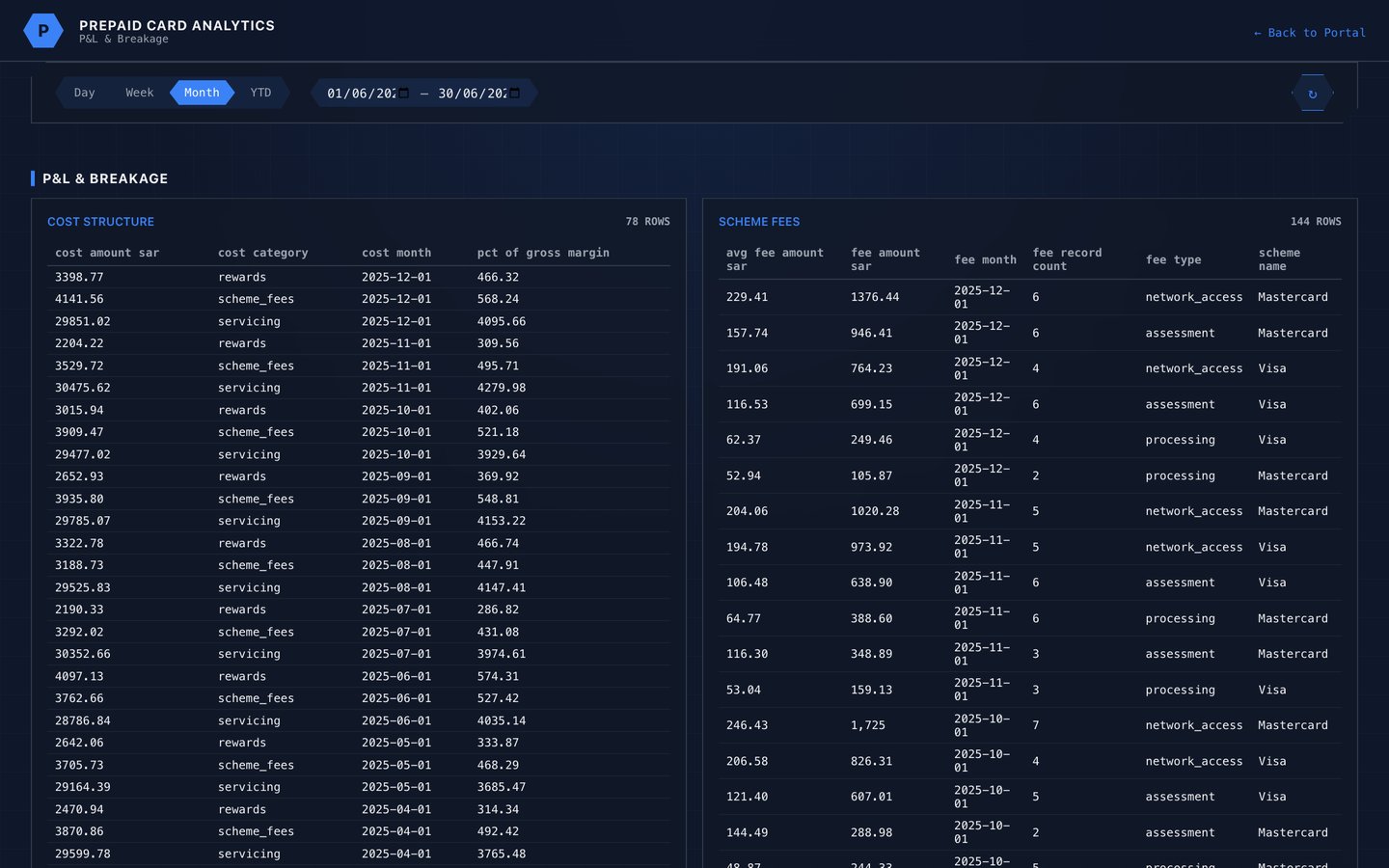Click pct value 4147.41
This screenshot has height=868, width=1389.
501,587
